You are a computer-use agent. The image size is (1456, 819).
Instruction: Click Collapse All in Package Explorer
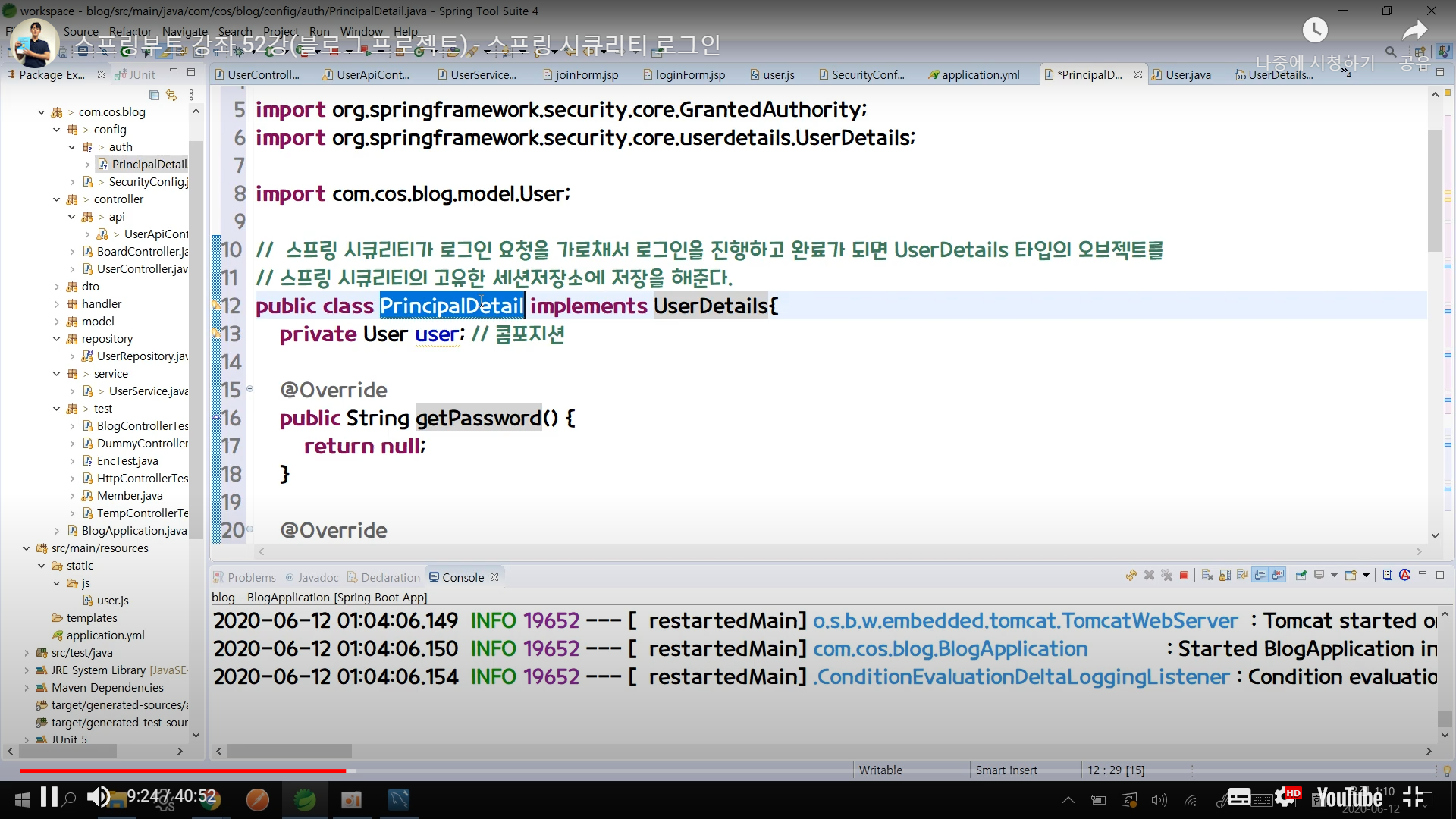[154, 96]
